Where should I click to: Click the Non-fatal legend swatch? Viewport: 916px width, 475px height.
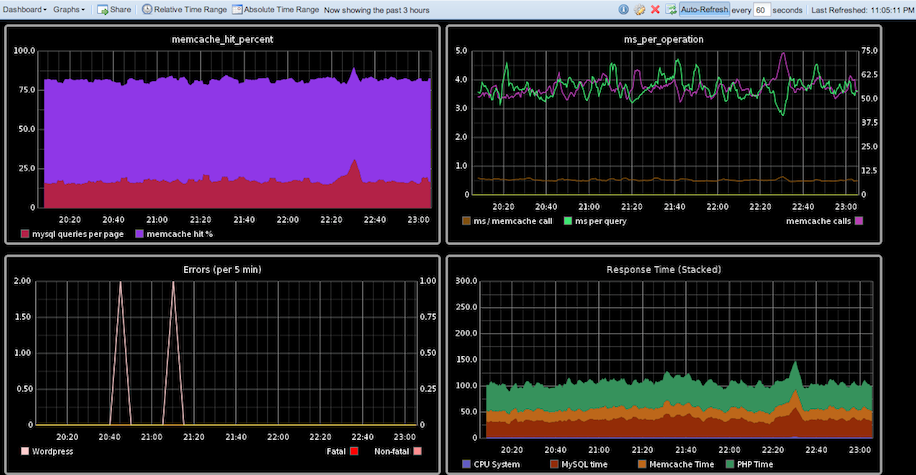[417, 451]
